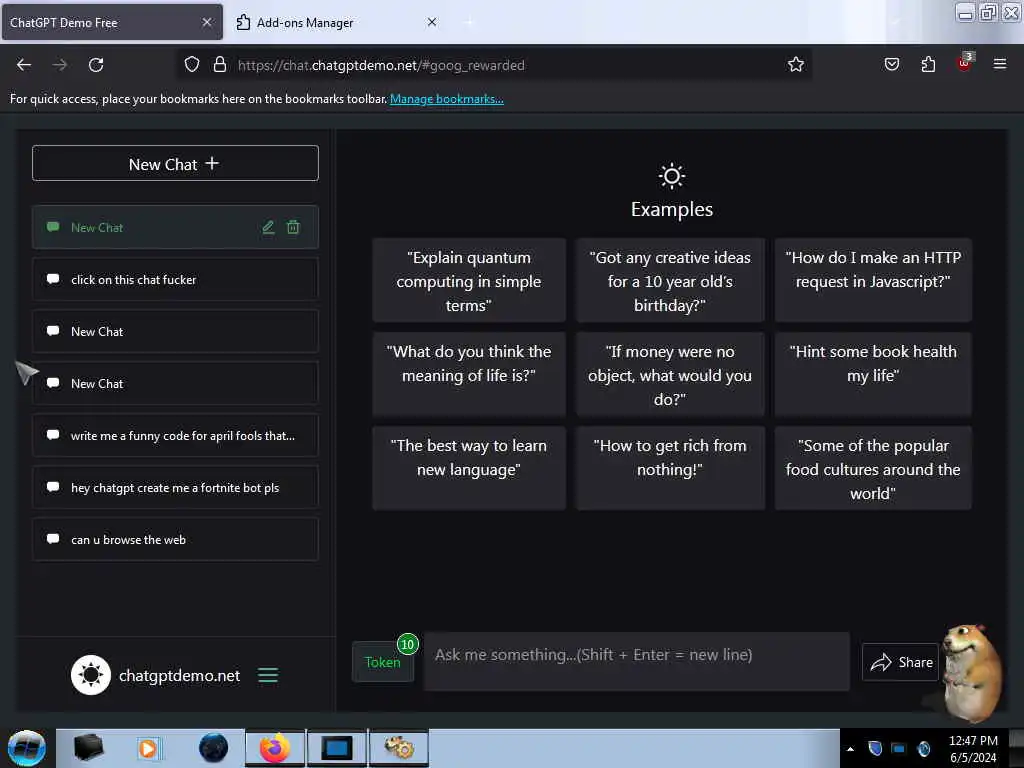This screenshot has height=768, width=1024.
Task: Select 'How to get rich from nothing!' example
Action: [670, 468]
